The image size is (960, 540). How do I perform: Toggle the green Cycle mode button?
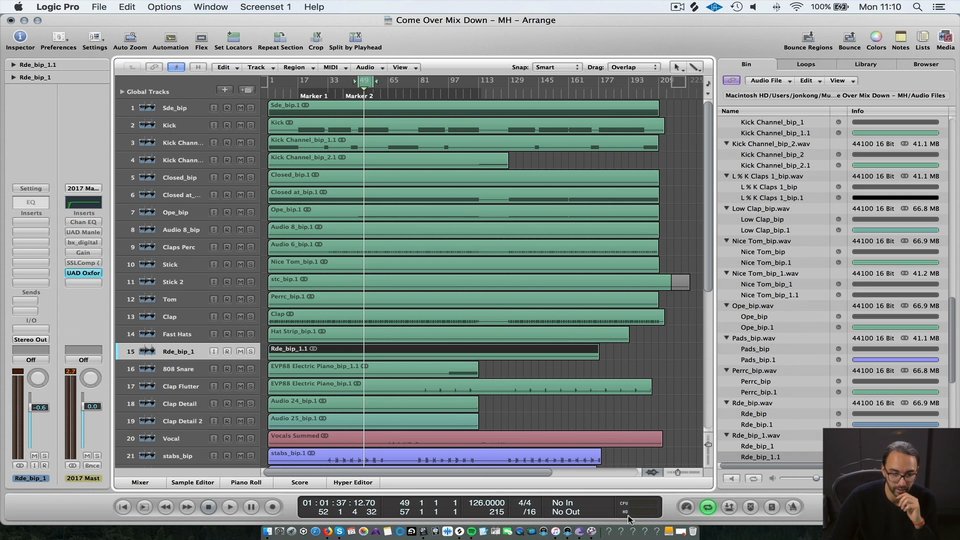tap(708, 507)
